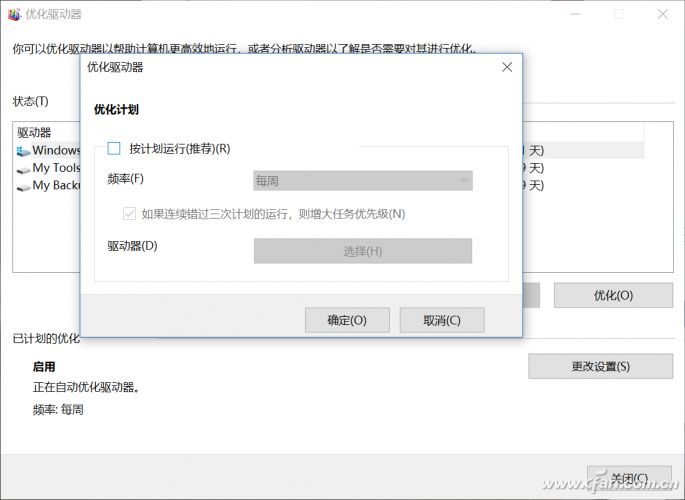Click the 优化计划 heading text
The image size is (685, 500).
click(x=116, y=109)
